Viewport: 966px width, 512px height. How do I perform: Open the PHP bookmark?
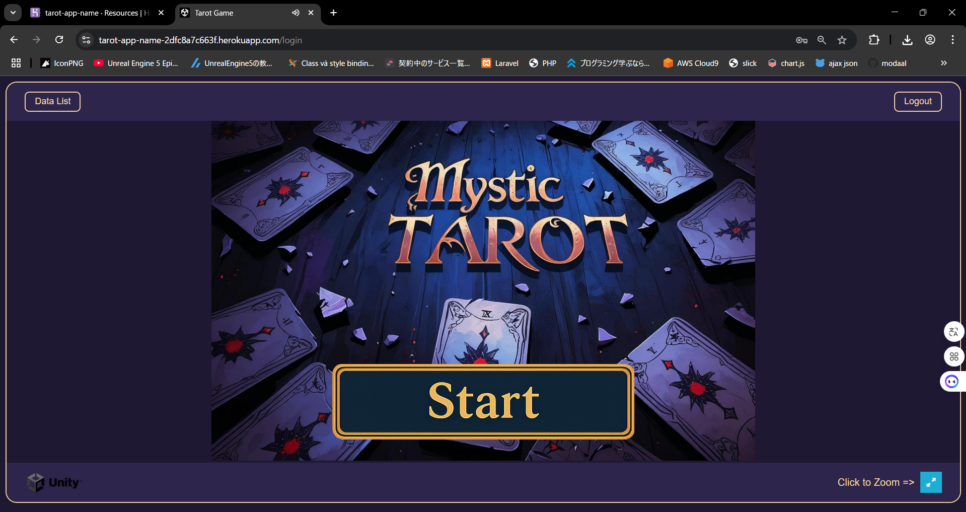542,63
